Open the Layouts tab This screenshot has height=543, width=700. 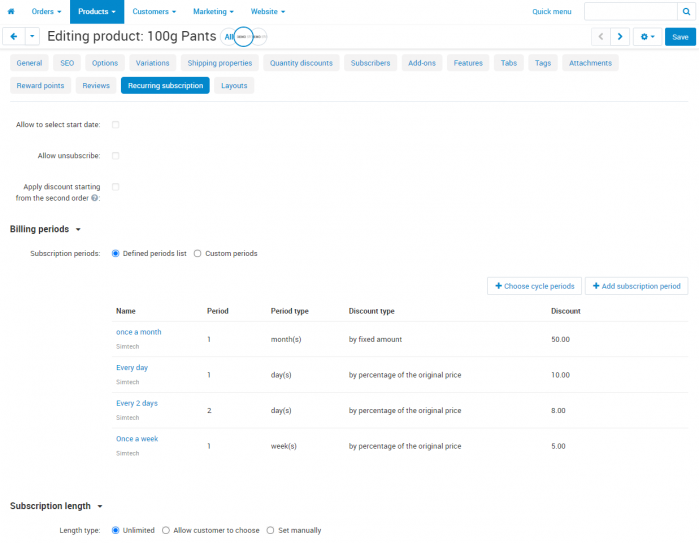point(234,86)
